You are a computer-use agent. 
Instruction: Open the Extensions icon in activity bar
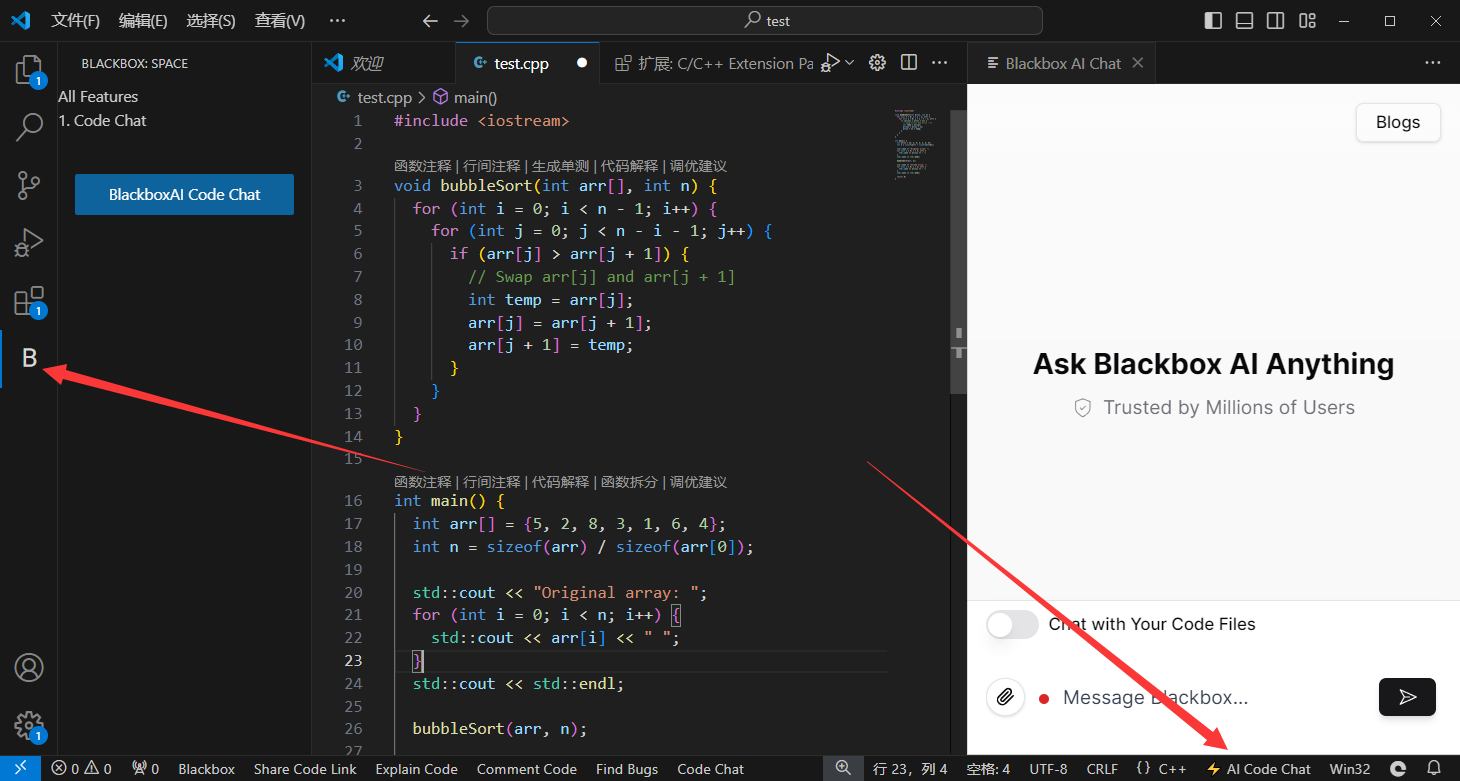pos(29,301)
